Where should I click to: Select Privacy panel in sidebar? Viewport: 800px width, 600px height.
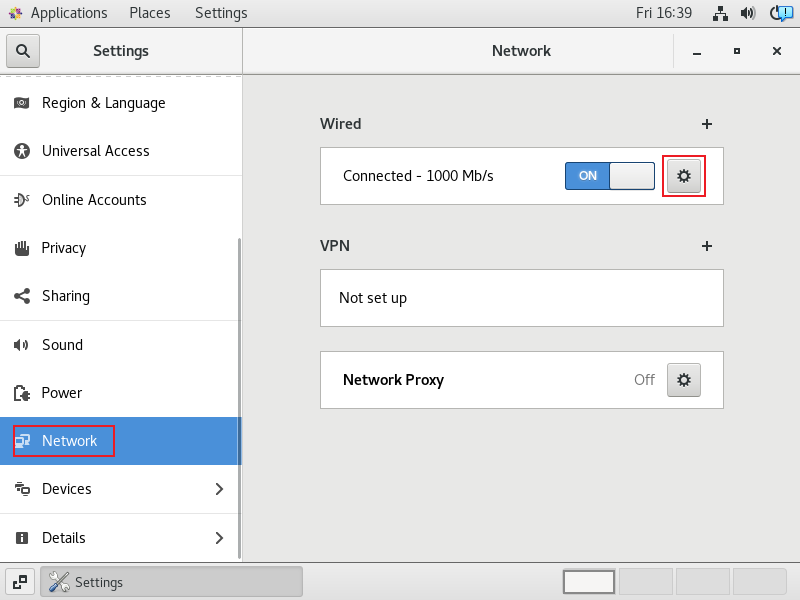pyautogui.click(x=120, y=248)
